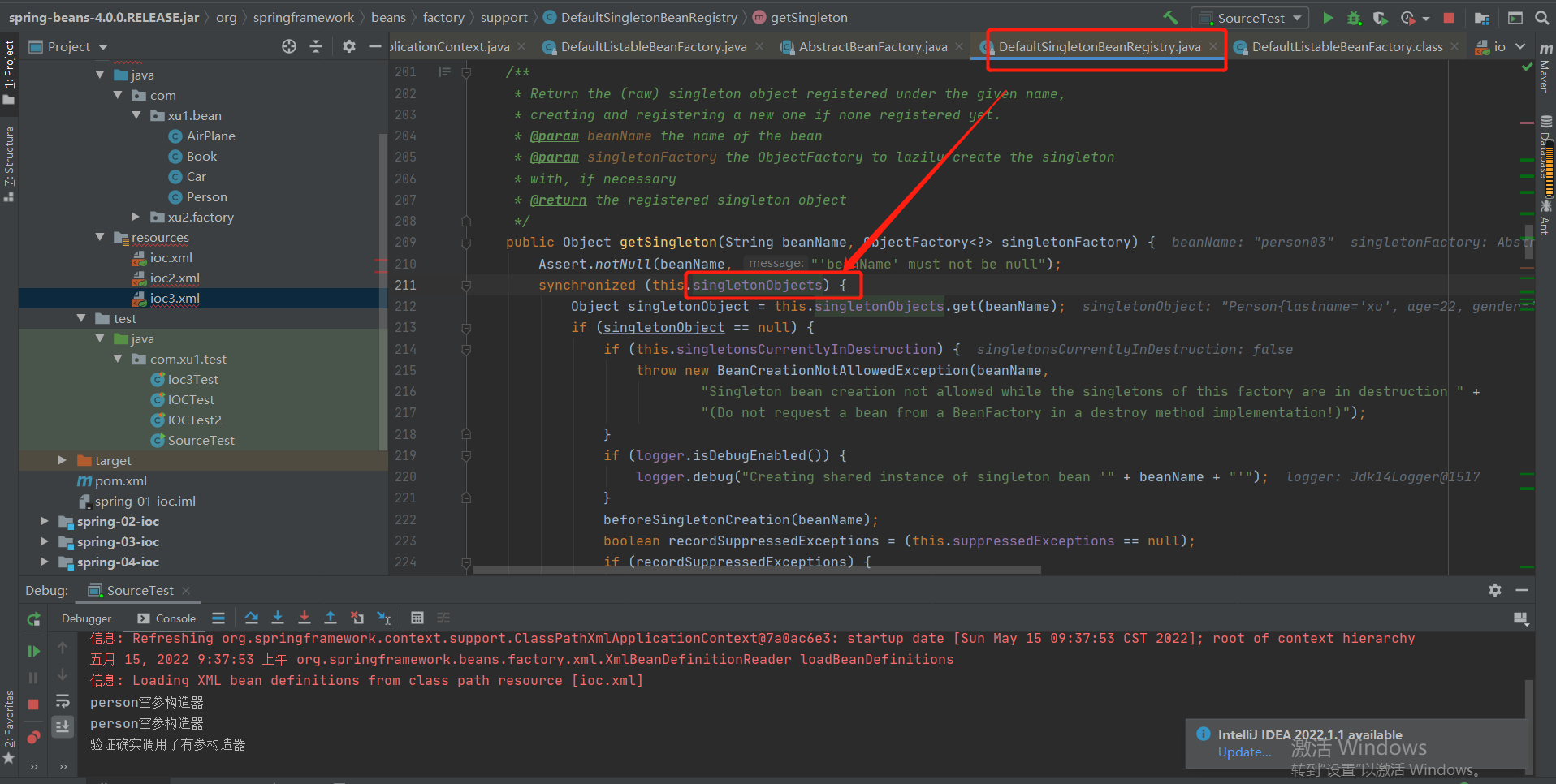This screenshot has width=1556, height=784.
Task: Click the Build project hammer icon
Action: (1170, 17)
